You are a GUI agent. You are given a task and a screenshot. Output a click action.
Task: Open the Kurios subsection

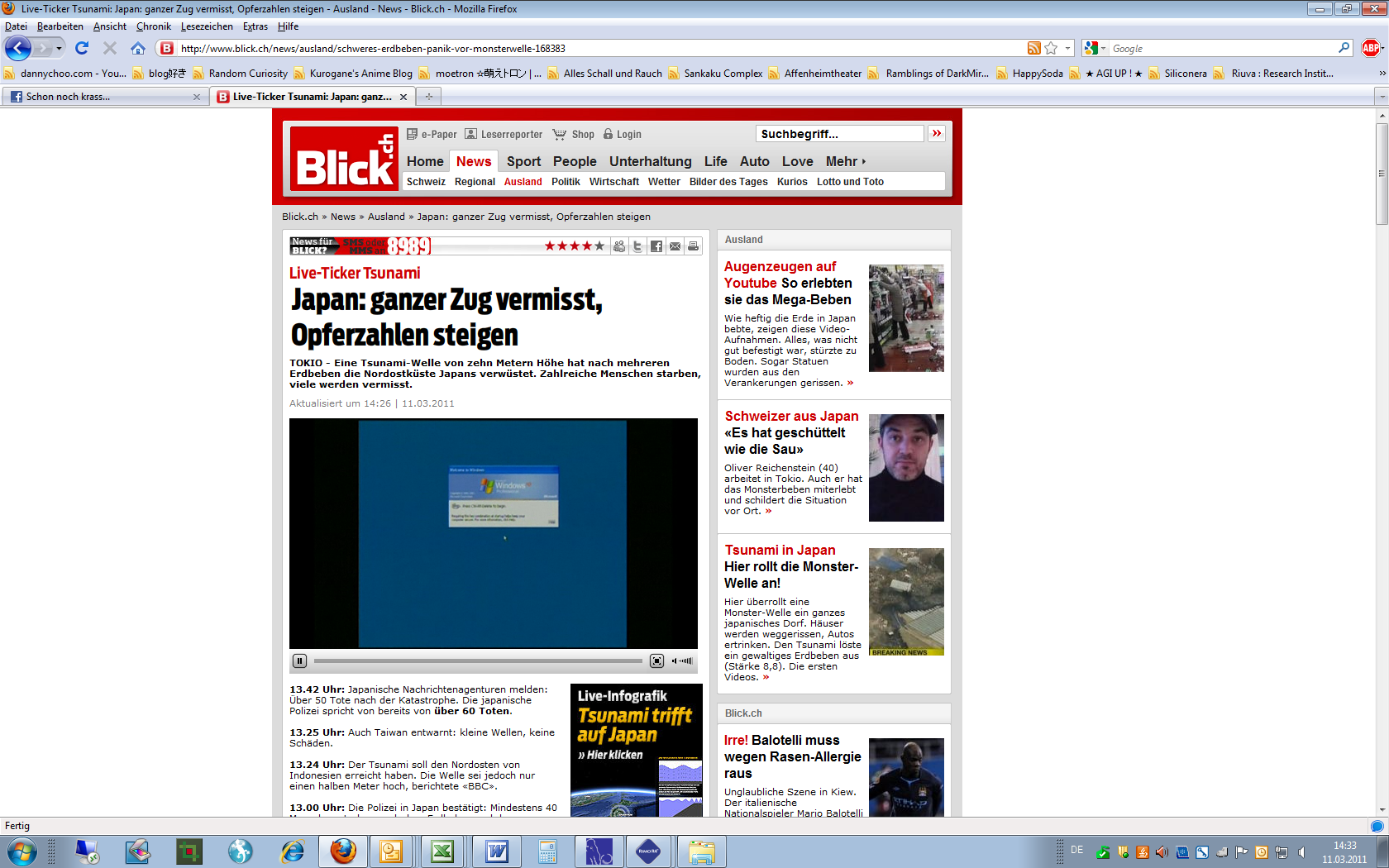tap(792, 182)
